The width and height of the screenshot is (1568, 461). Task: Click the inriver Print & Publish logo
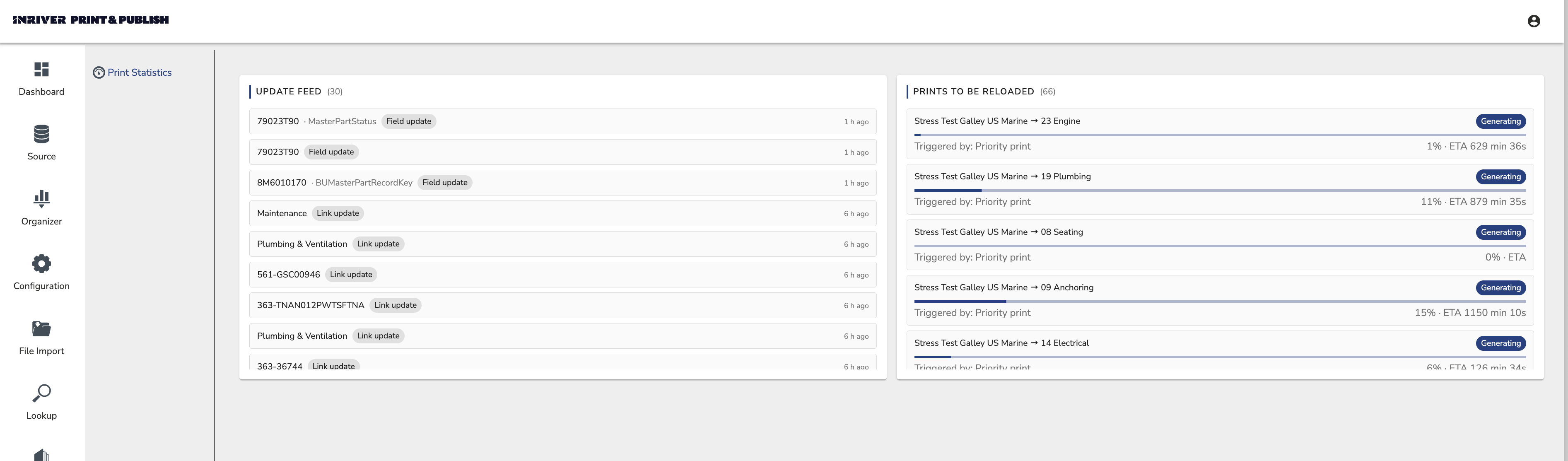tap(91, 19)
